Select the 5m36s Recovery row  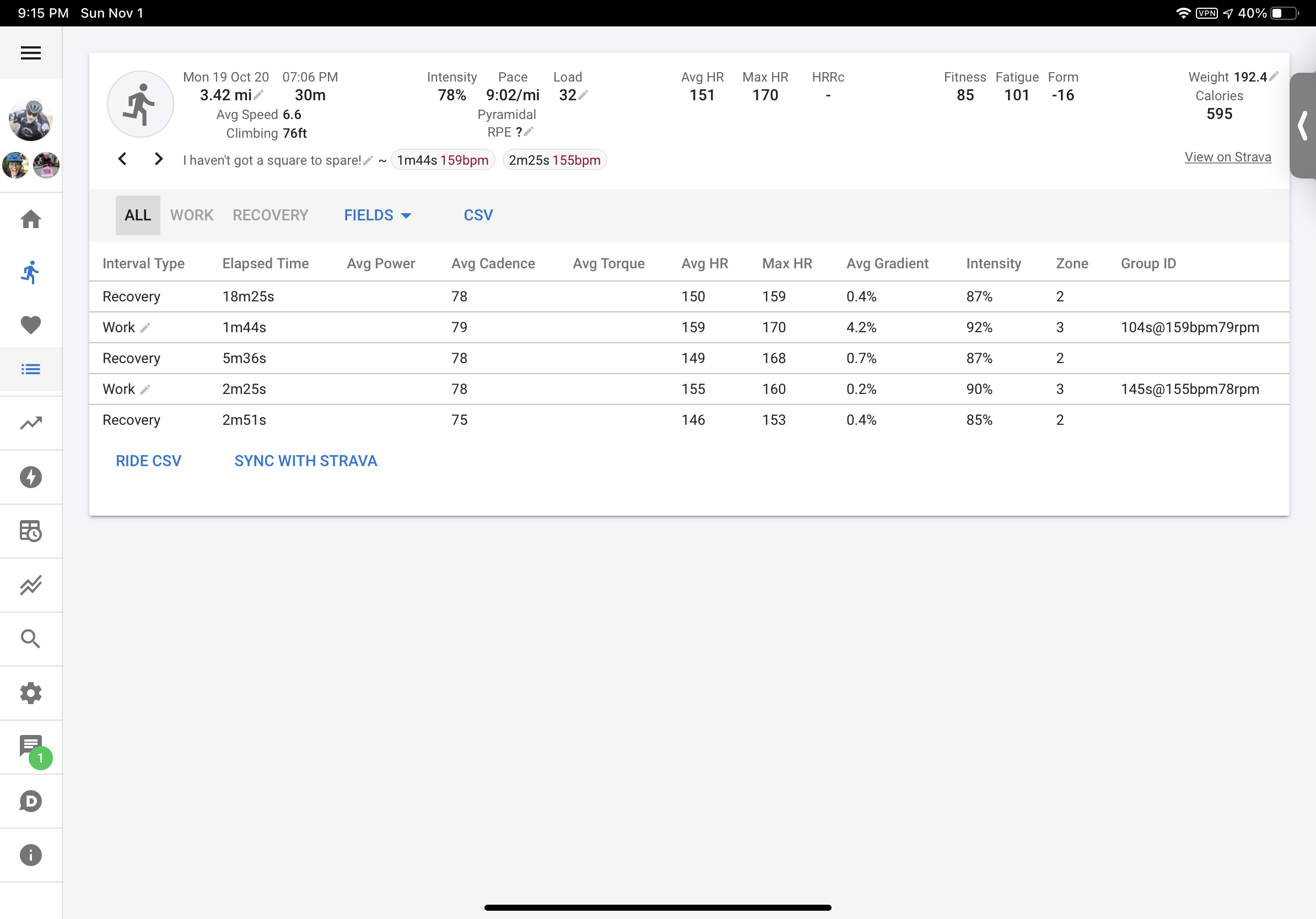pos(689,358)
